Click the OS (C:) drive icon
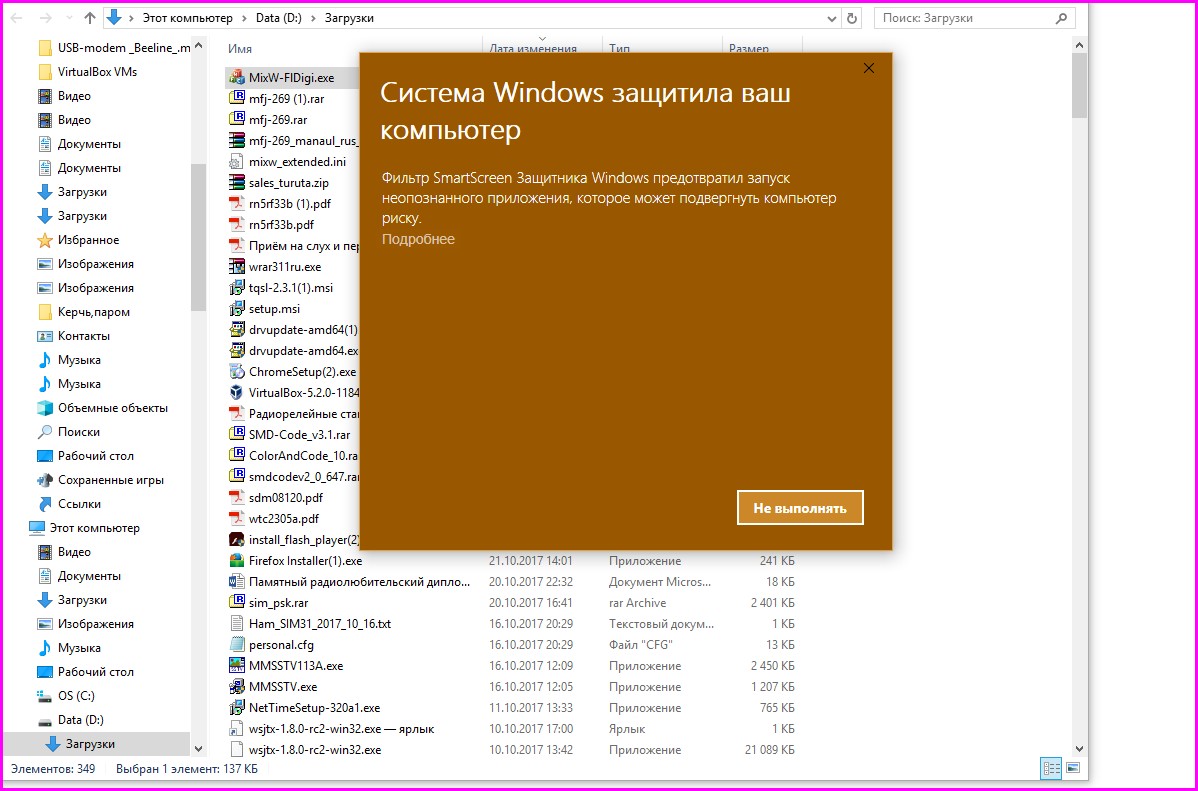1198x791 pixels. tap(45, 696)
